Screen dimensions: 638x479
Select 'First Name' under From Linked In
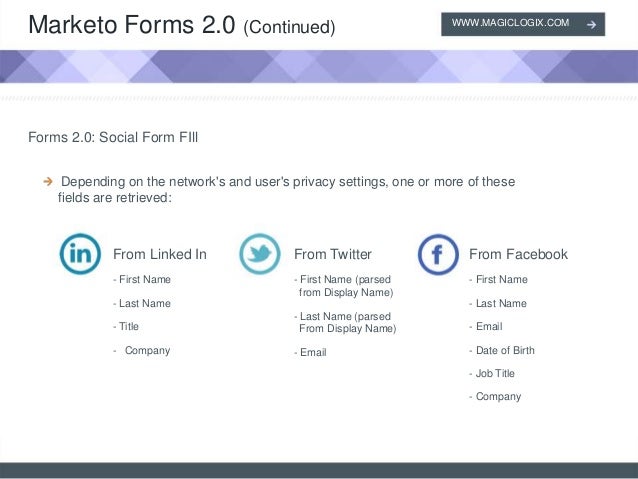click(x=145, y=279)
